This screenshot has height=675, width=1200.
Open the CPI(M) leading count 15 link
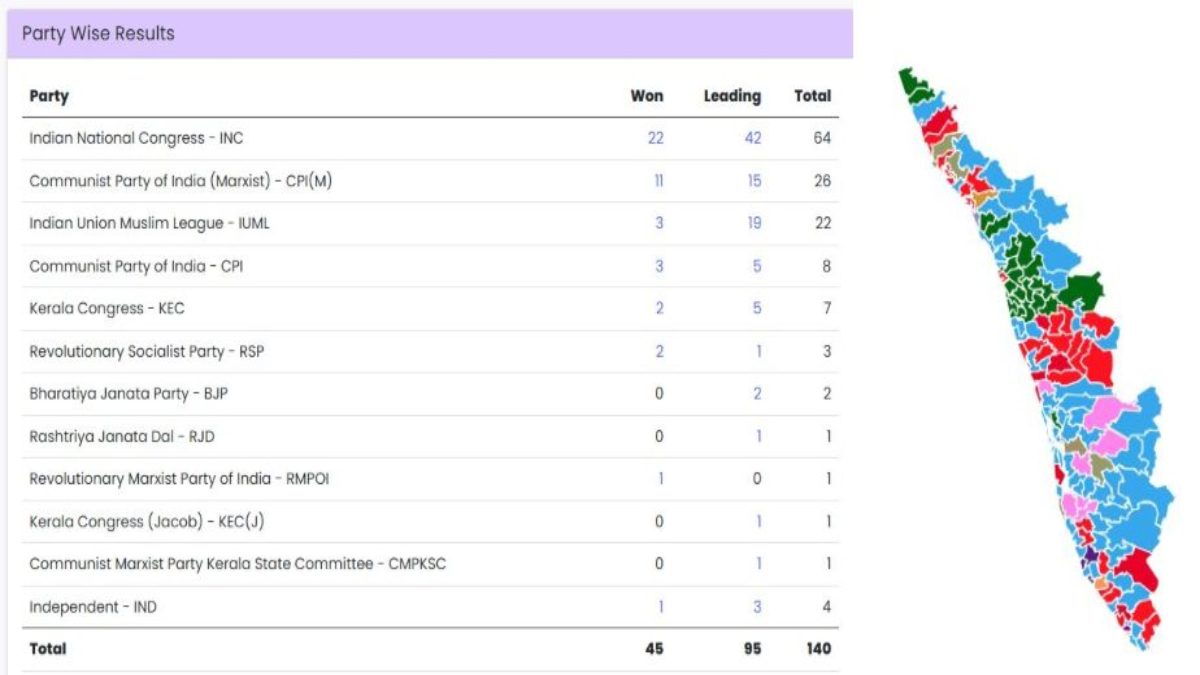[754, 181]
